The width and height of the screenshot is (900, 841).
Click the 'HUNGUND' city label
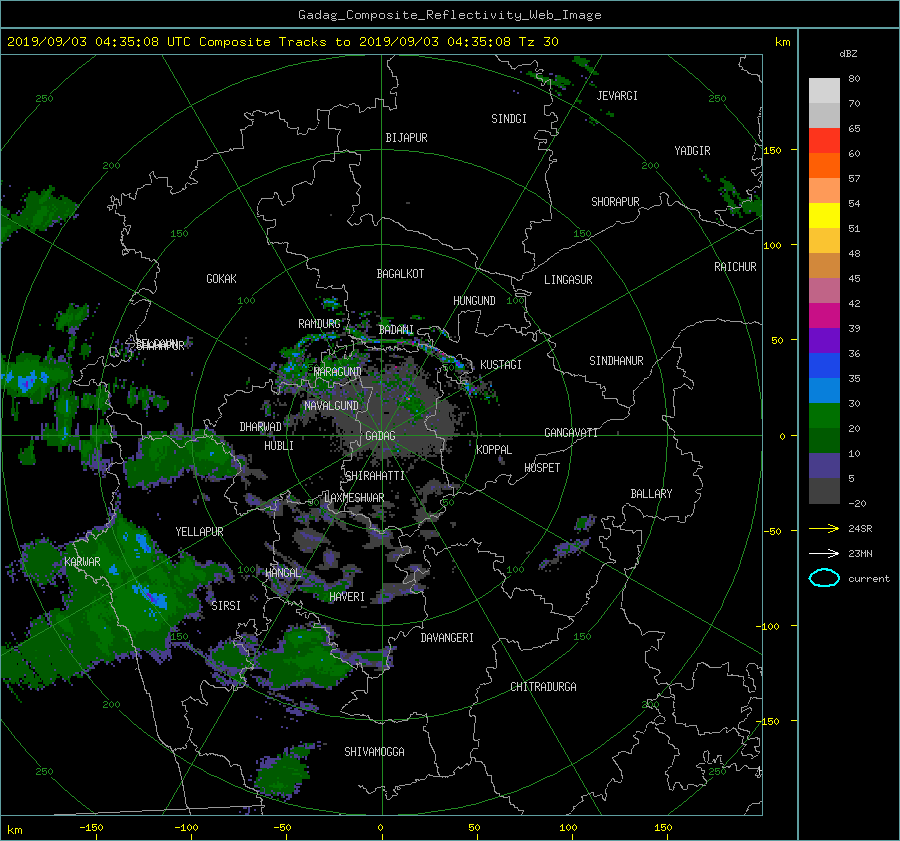coord(474,301)
